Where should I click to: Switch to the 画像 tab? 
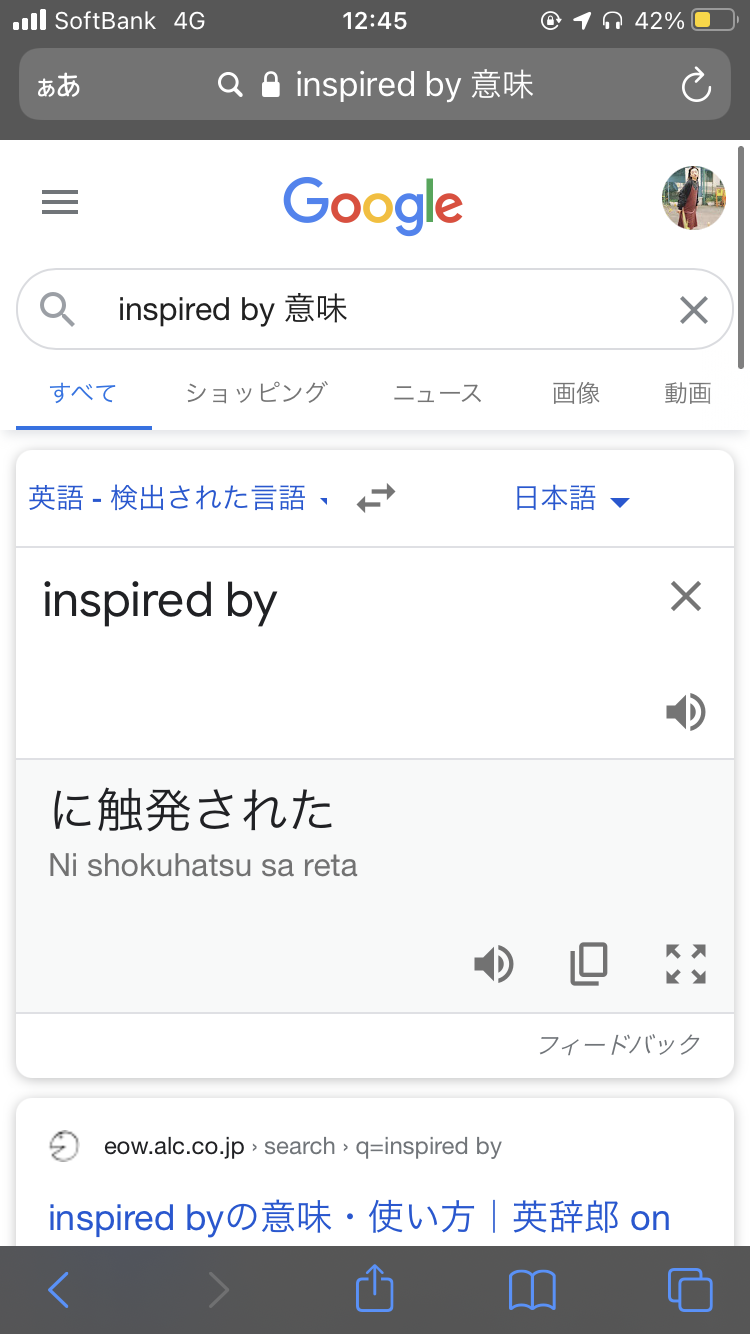(x=576, y=393)
